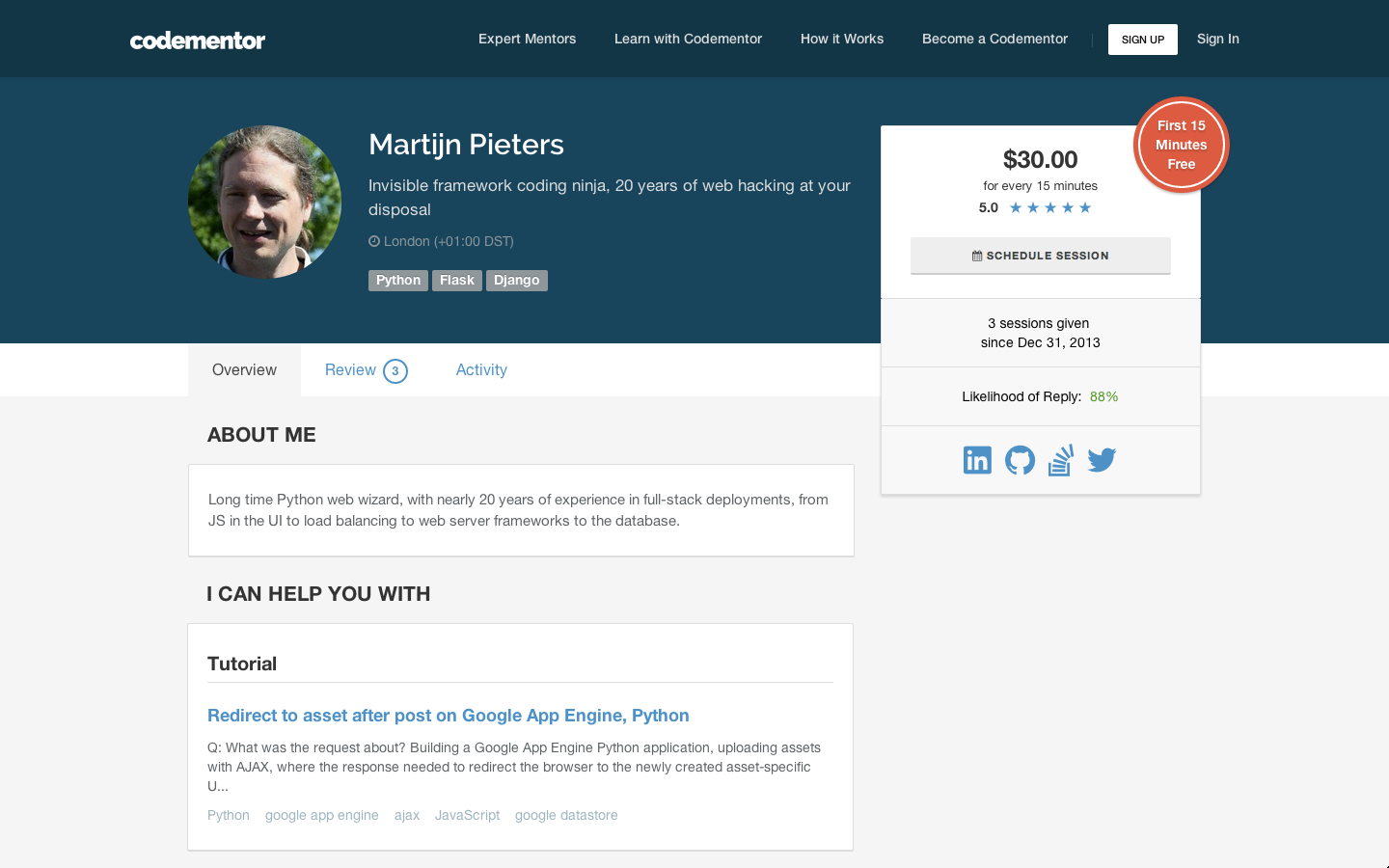Open the Redirect to asset tutorial link
The height and width of the screenshot is (868, 1389).
coord(449,716)
